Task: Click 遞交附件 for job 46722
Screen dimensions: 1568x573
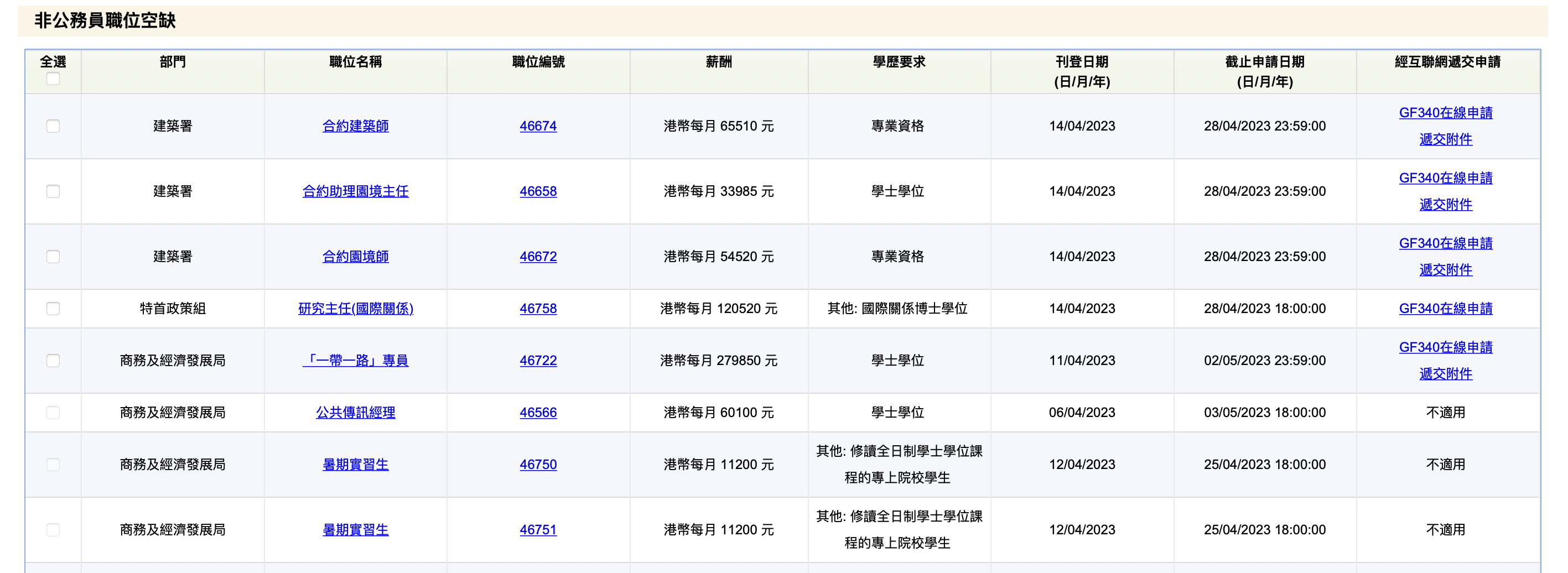Action: click(1446, 373)
